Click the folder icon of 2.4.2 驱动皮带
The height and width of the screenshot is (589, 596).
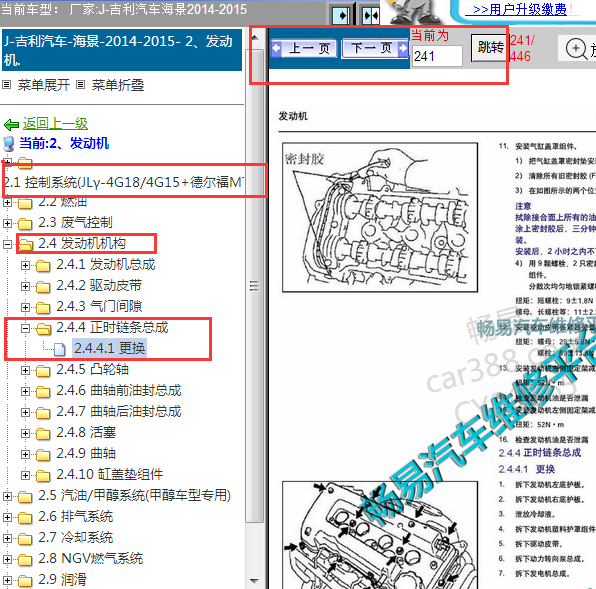pos(43,287)
